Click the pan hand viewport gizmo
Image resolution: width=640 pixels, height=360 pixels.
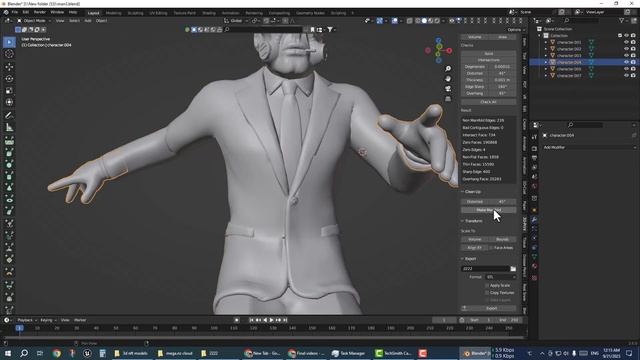448,78
